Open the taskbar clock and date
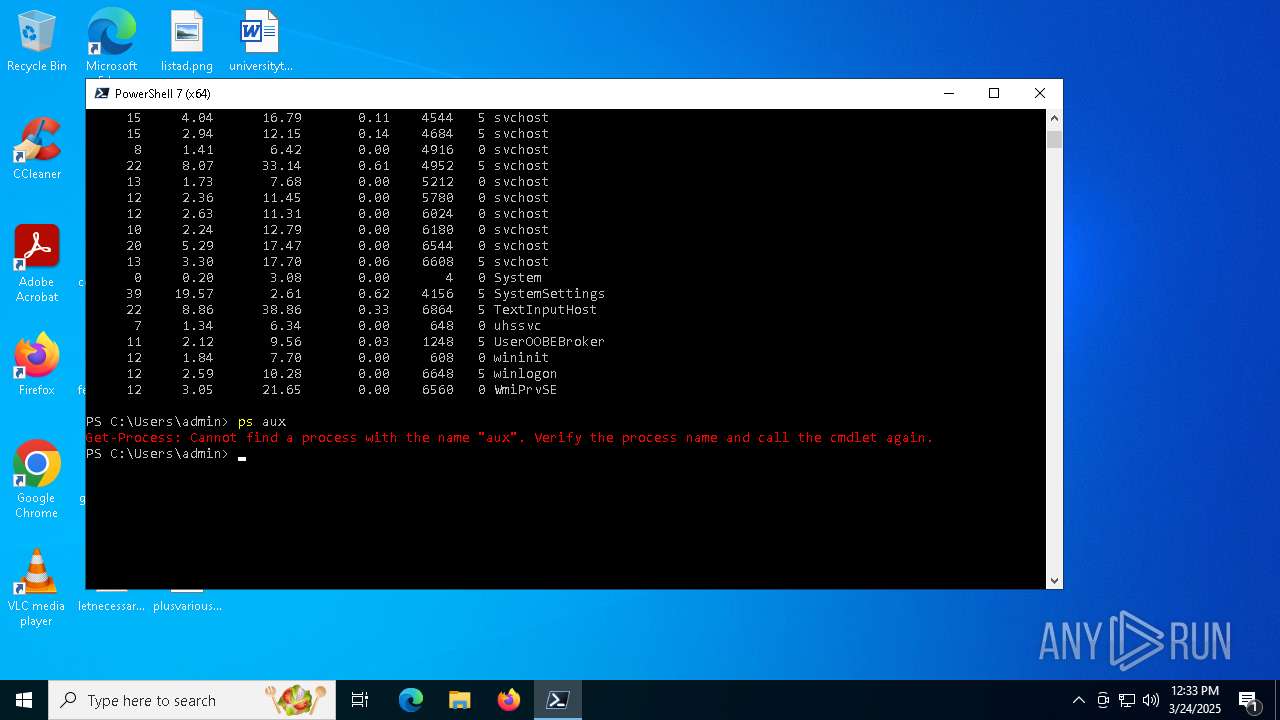This screenshot has width=1280, height=720. [1194, 700]
